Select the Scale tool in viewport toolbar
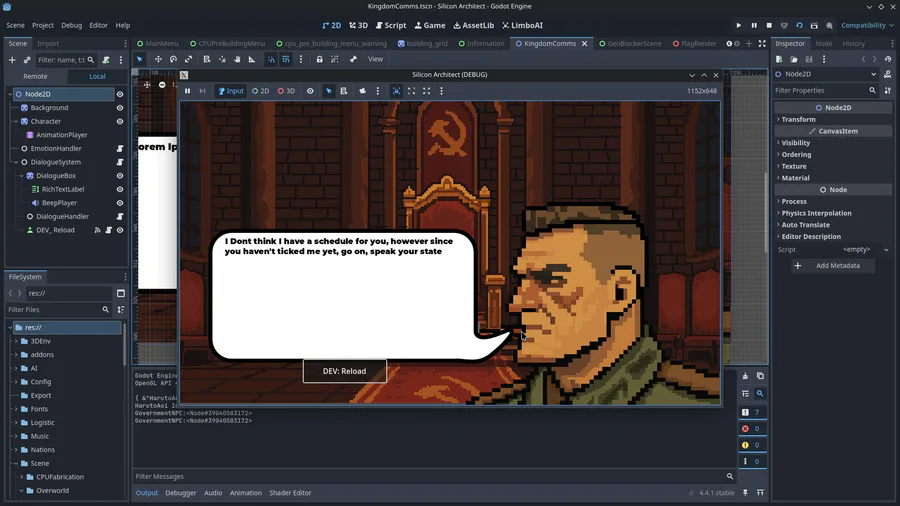The width and height of the screenshot is (900, 506). (188, 59)
